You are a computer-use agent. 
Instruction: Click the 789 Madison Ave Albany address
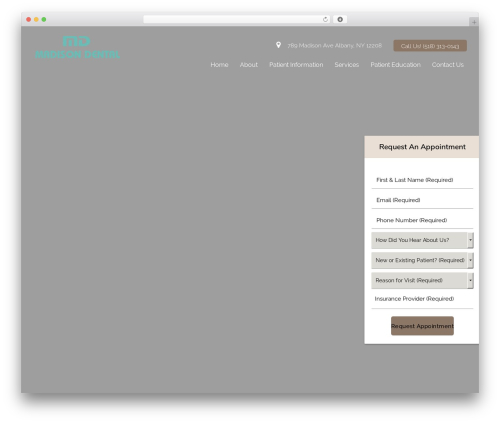(335, 45)
